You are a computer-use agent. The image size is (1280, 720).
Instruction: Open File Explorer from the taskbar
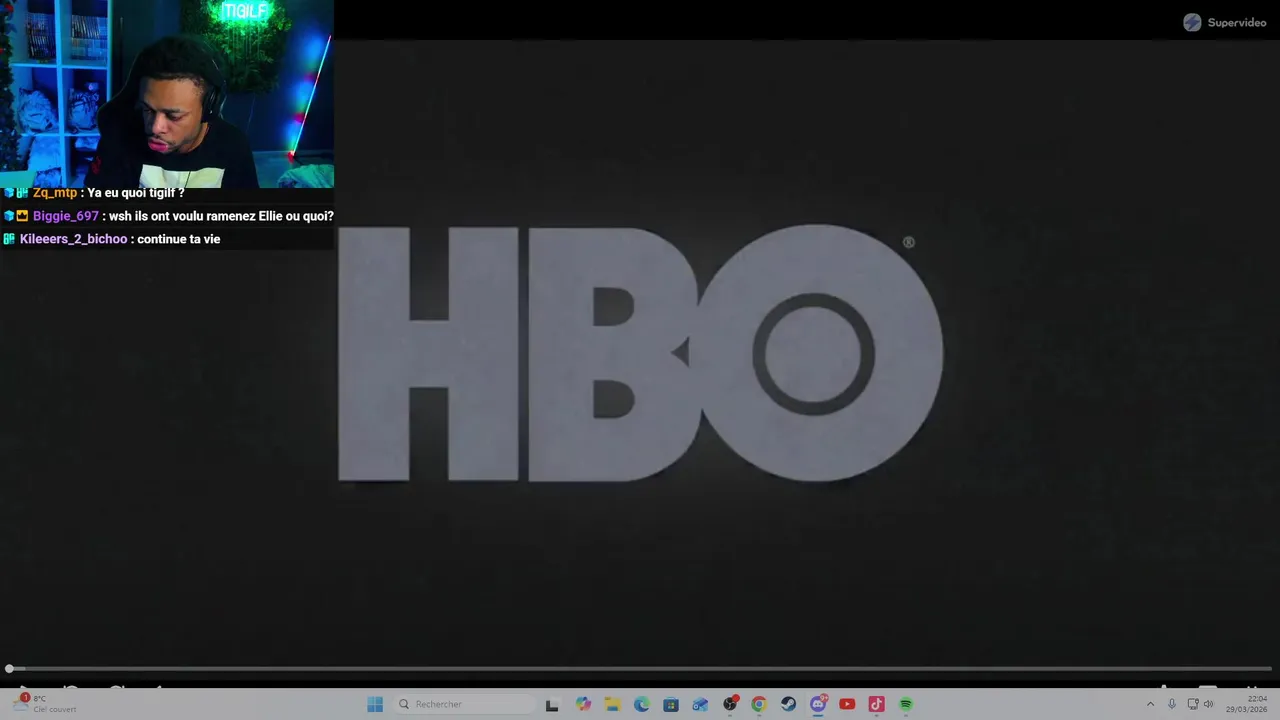tap(612, 704)
